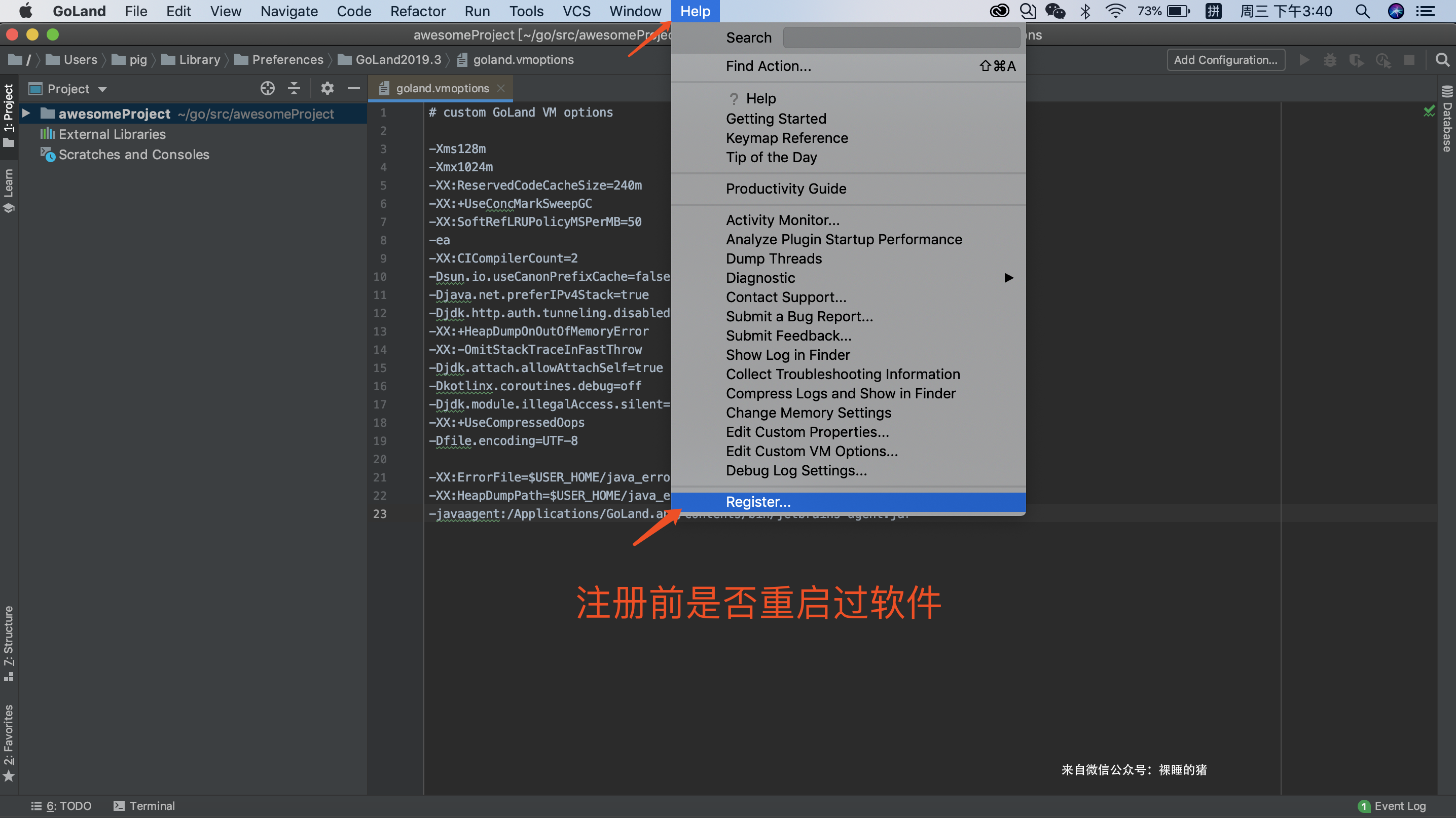
Task: Choose Activity Monitor... menu item
Action: 848,220
